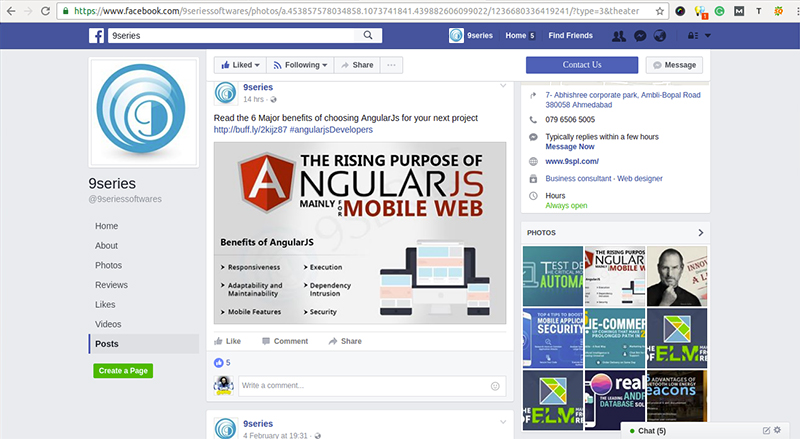Select Reviews in the left sidebar
800x439 pixels.
[x=111, y=285]
